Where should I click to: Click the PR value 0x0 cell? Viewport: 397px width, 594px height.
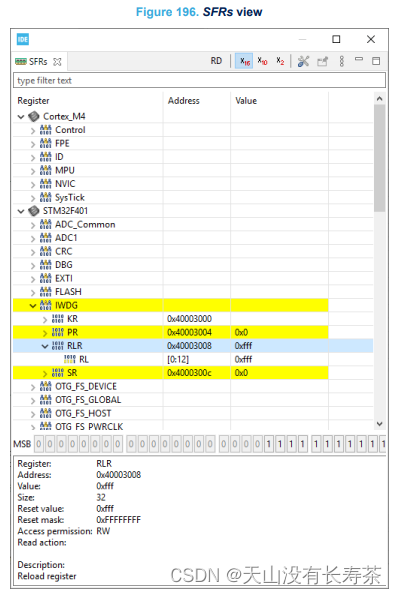point(241,332)
